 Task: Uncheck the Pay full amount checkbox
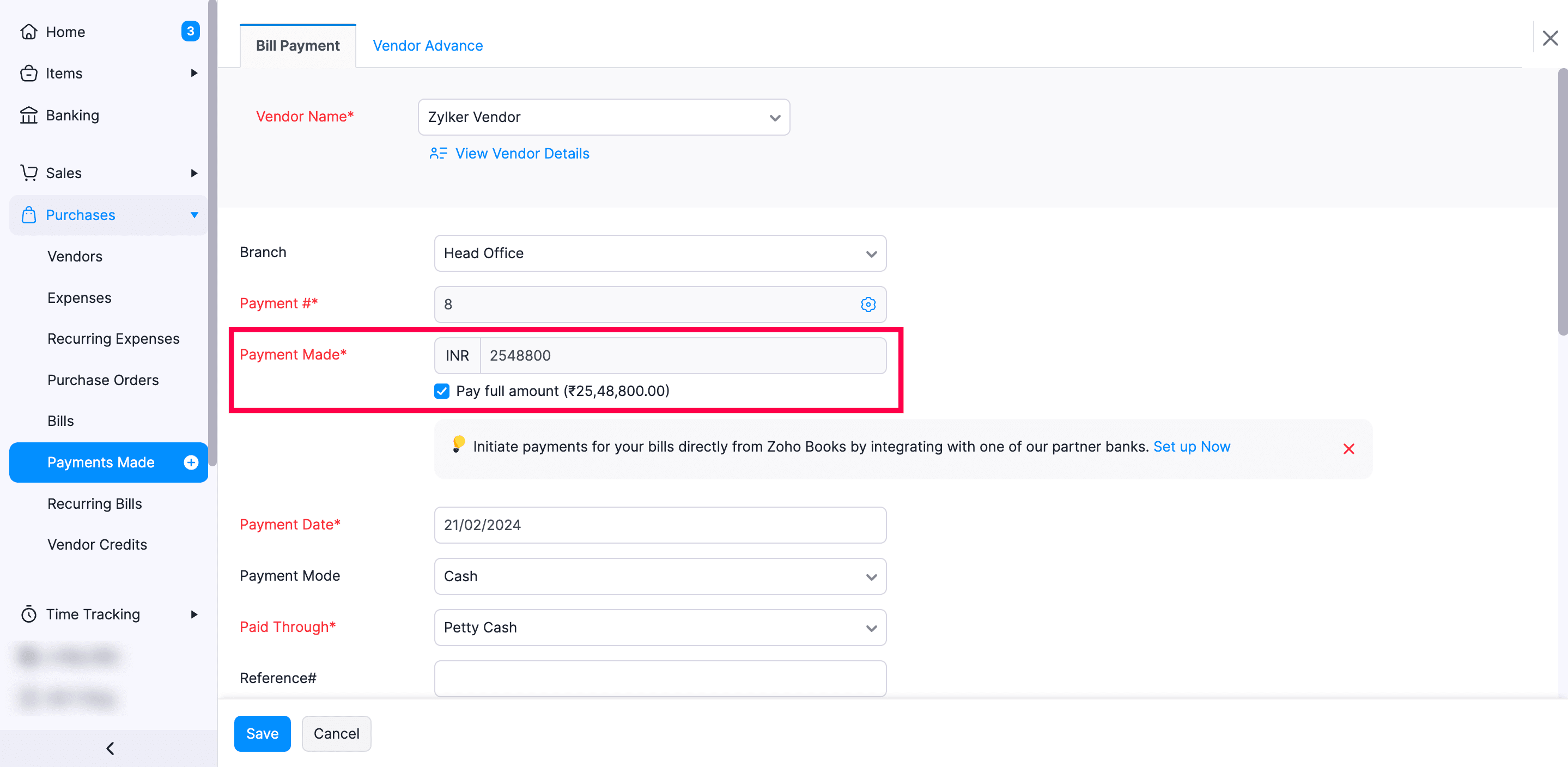pyautogui.click(x=441, y=392)
